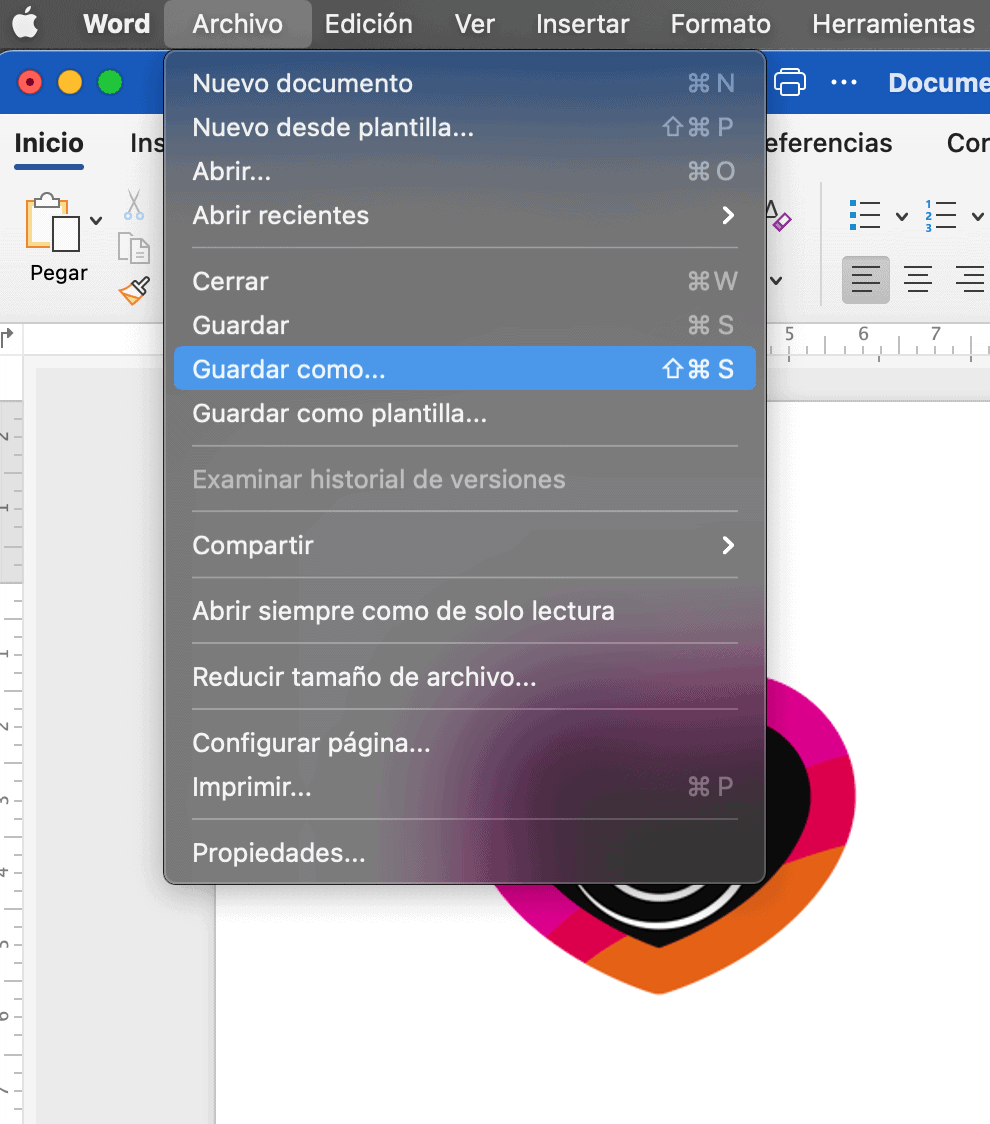This screenshot has height=1124, width=990.
Task: Open the more options ellipsis in title bar
Action: pos(844,82)
